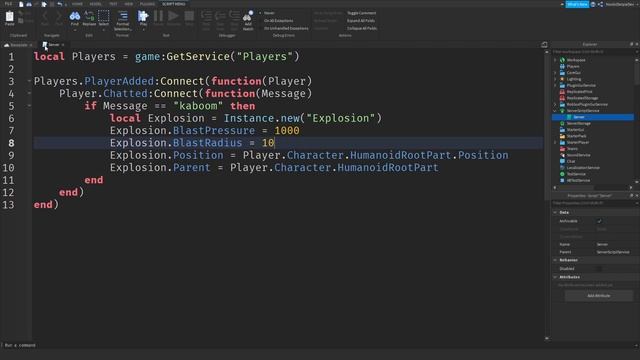Click the Step Out debugger icon
Screen dimensions: 640x360
234,16
